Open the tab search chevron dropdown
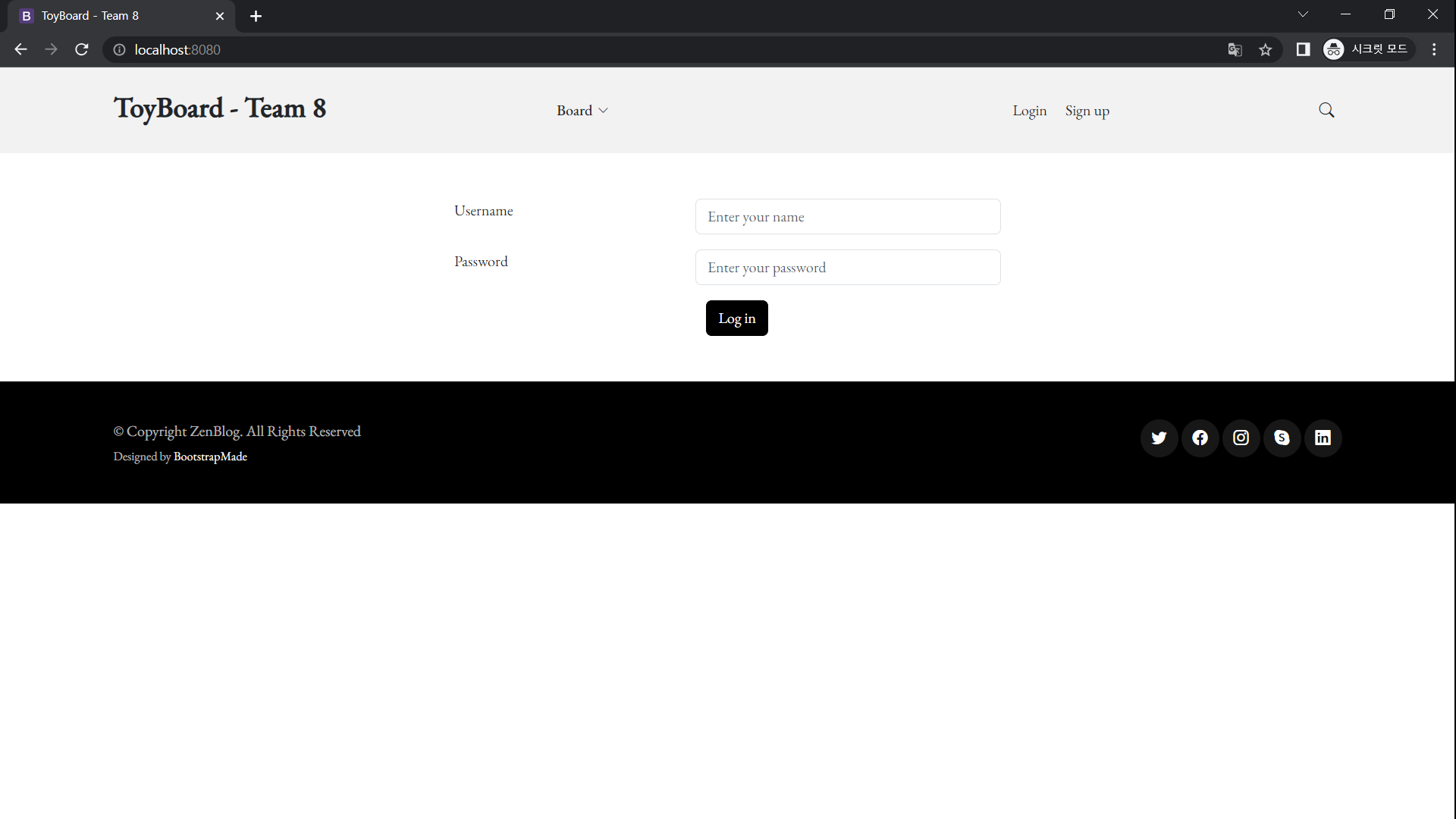 1303,14
